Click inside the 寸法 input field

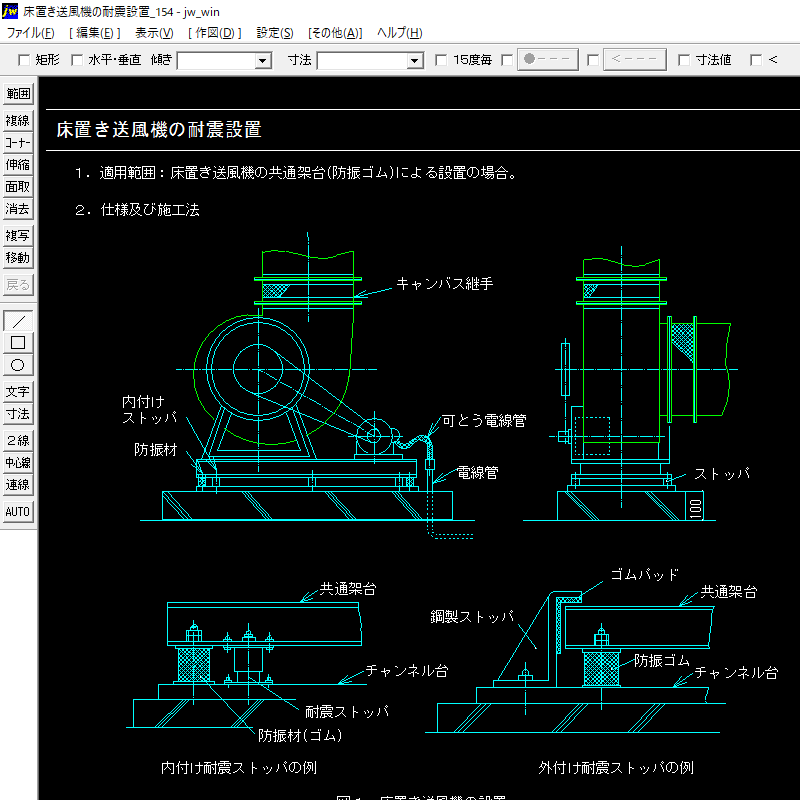pos(363,61)
